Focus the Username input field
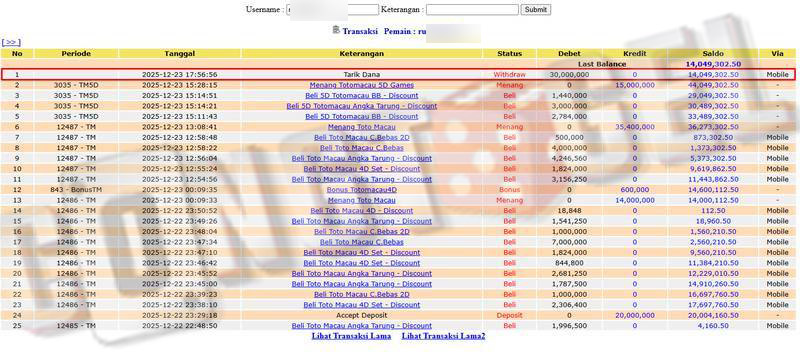800x360 pixels. click(x=333, y=10)
